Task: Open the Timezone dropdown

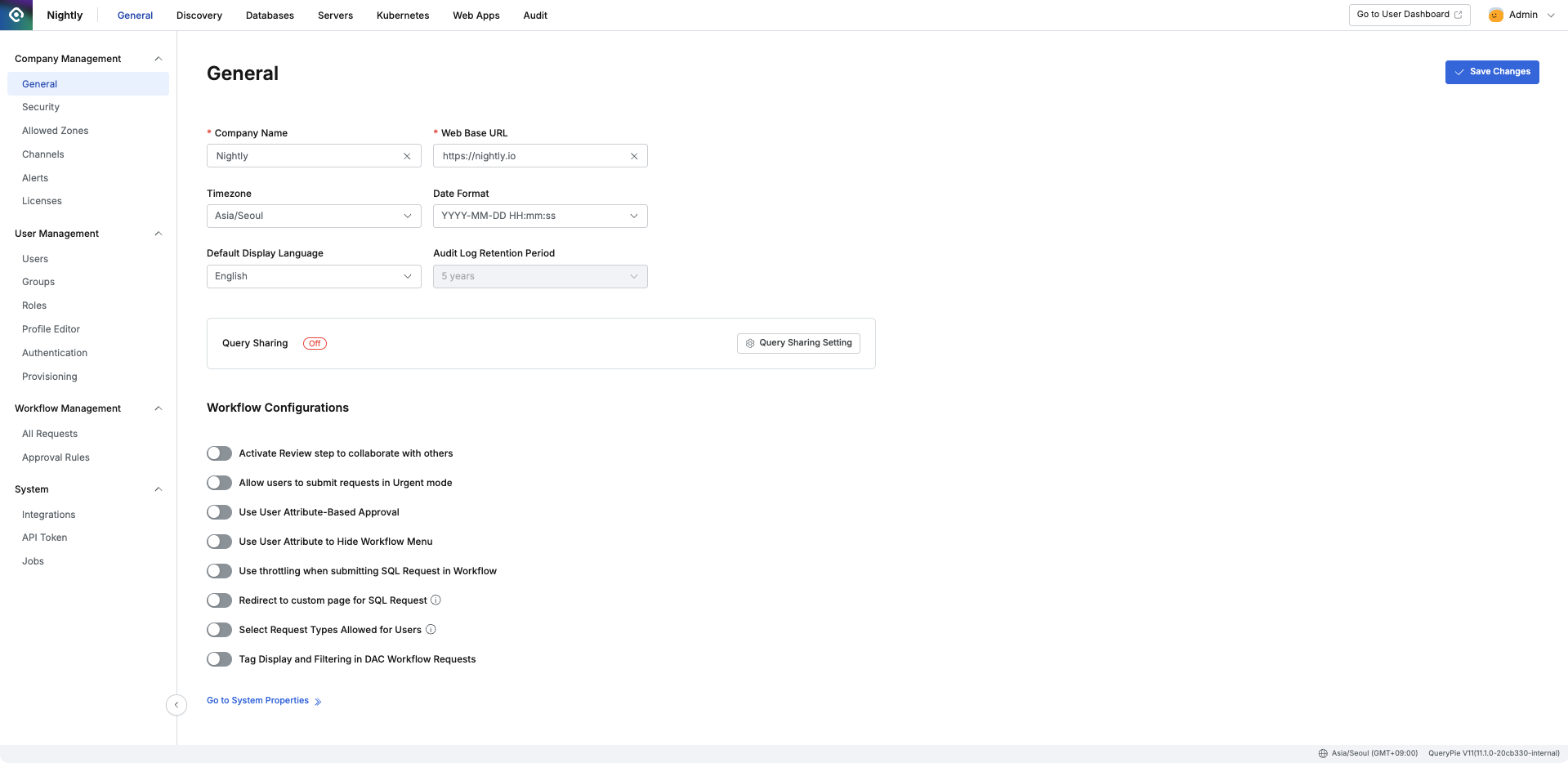Action: [x=314, y=216]
